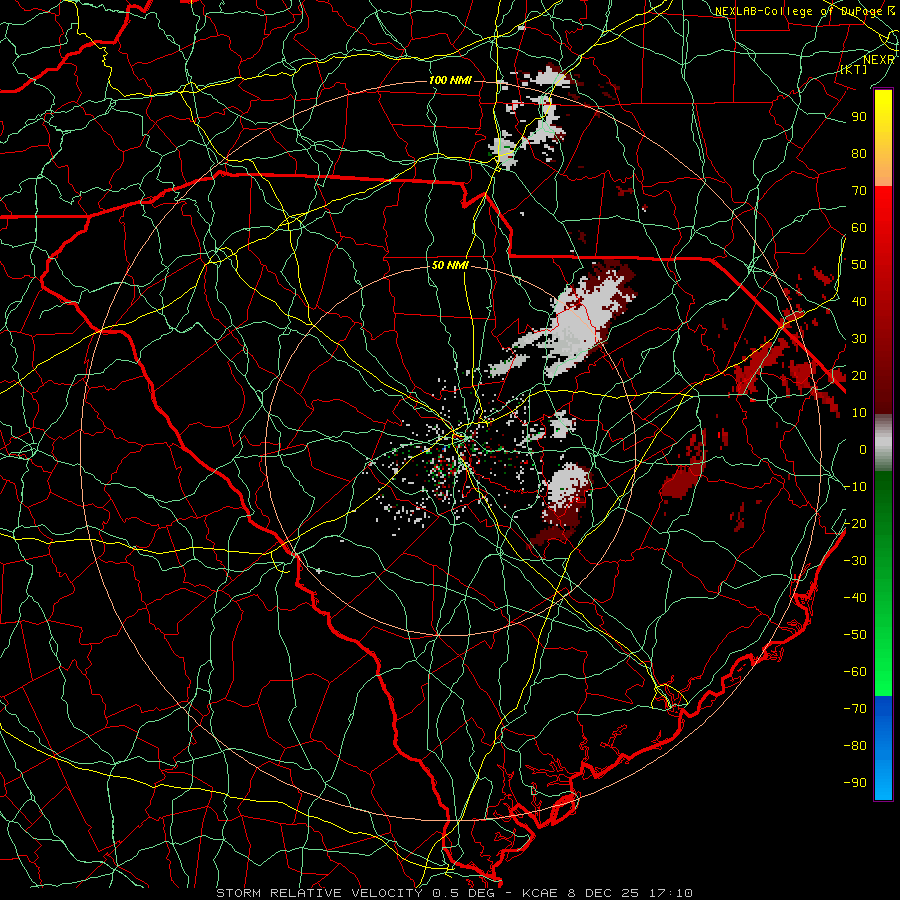Pick the bright red segment of the color bar
The image size is (900, 900).
pyautogui.click(x=883, y=207)
